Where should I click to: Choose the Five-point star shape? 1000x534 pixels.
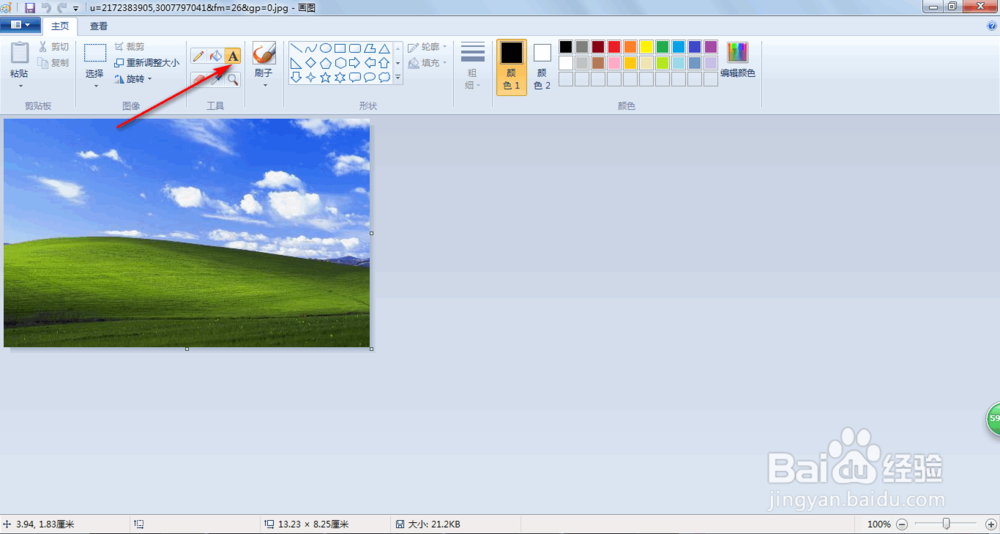pos(325,77)
